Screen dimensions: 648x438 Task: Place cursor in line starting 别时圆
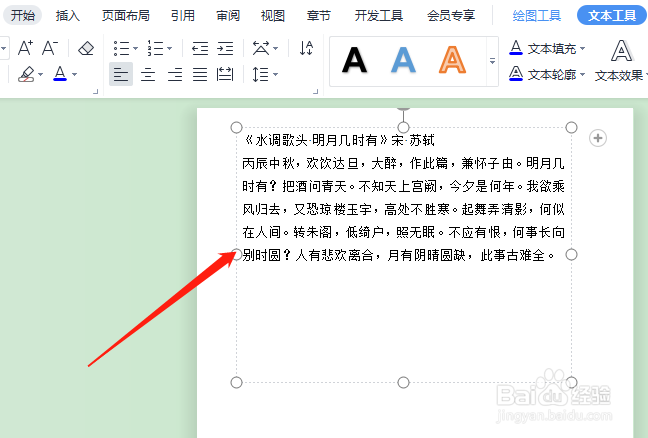coord(398,255)
